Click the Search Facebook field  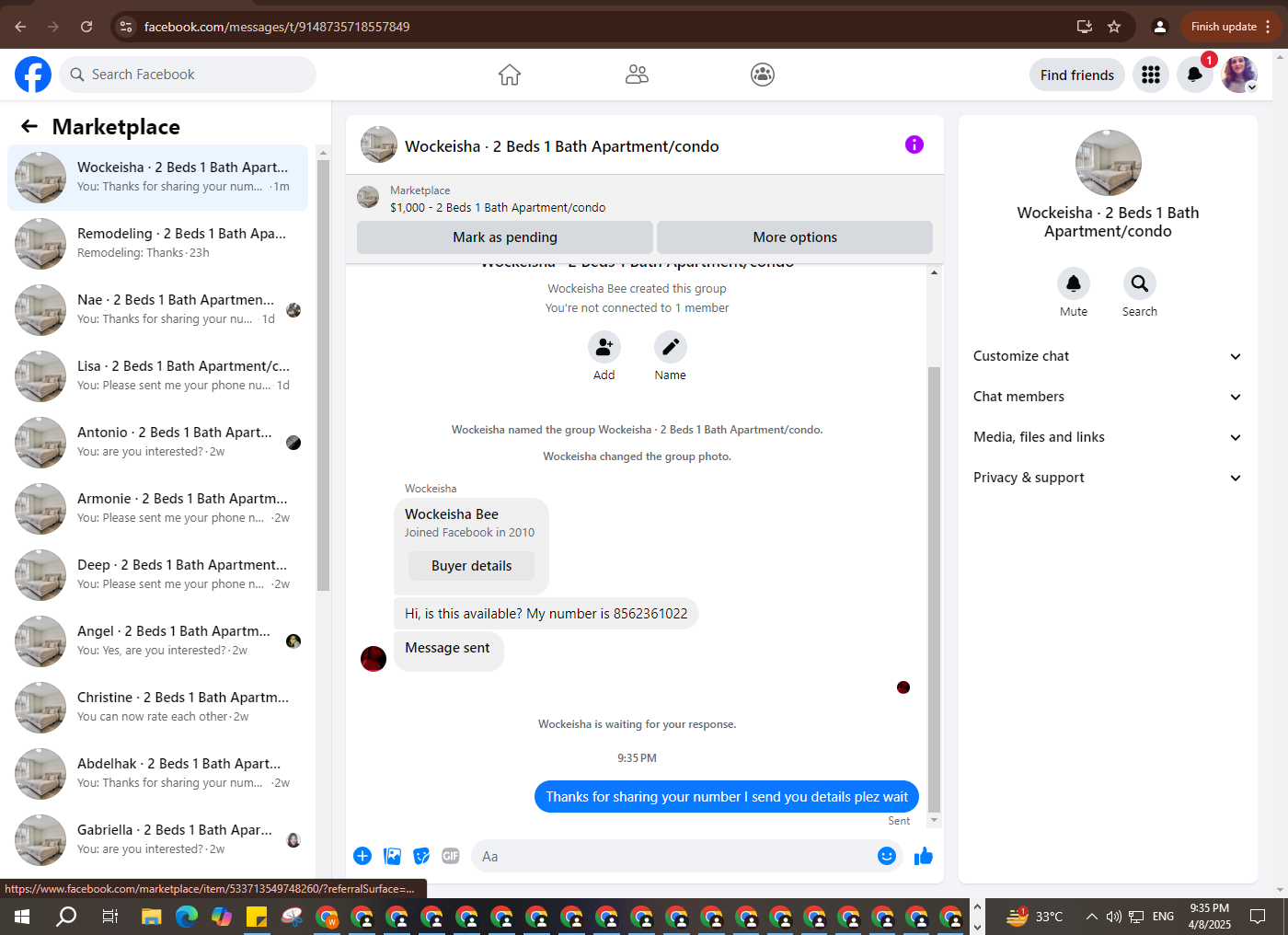tap(188, 75)
